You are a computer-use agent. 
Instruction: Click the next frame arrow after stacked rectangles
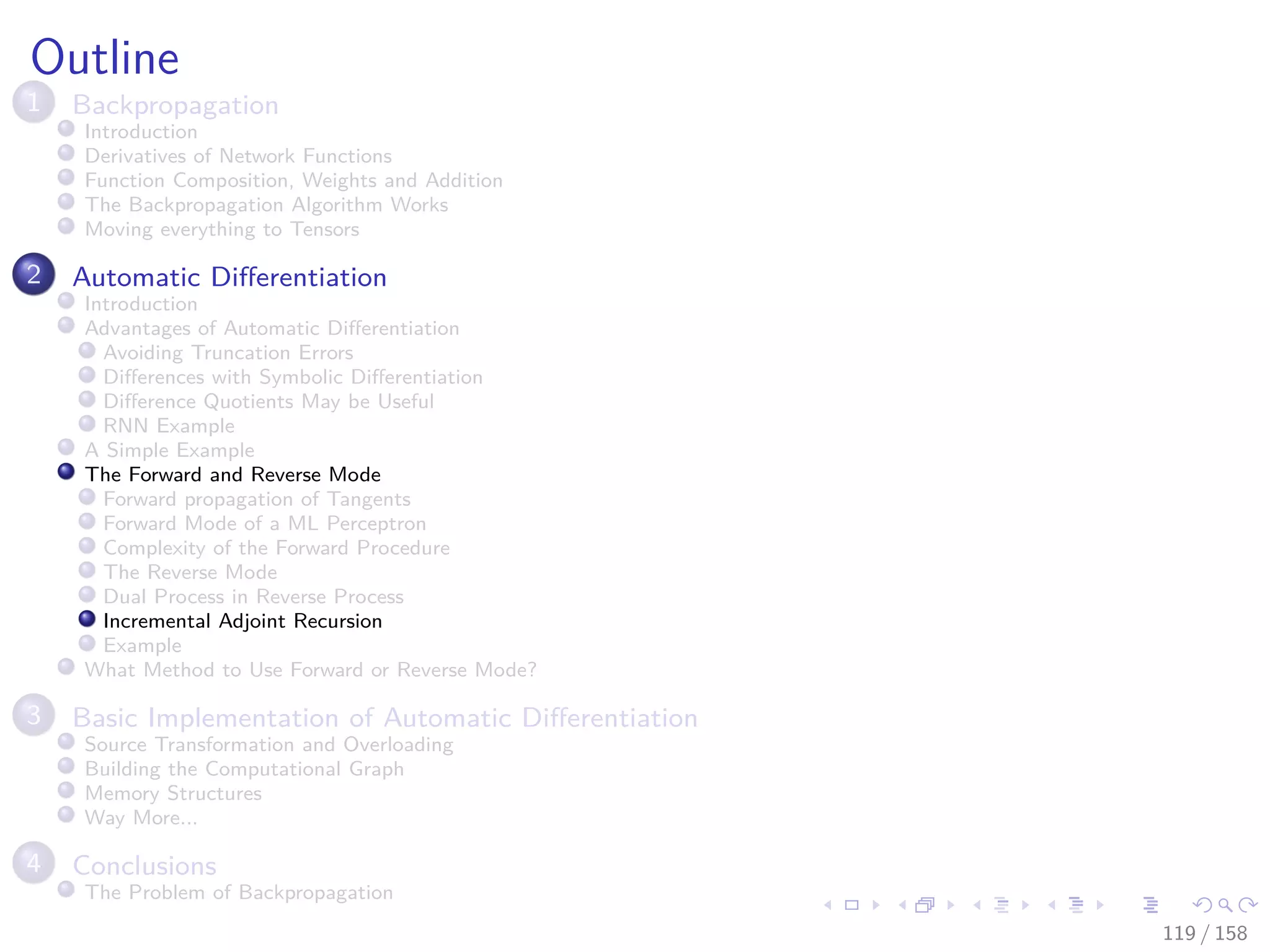[951, 906]
